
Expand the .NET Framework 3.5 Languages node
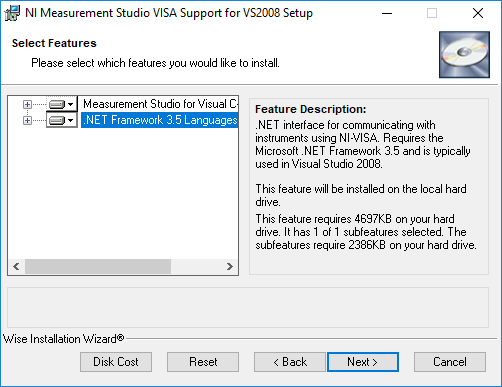(x=27, y=120)
